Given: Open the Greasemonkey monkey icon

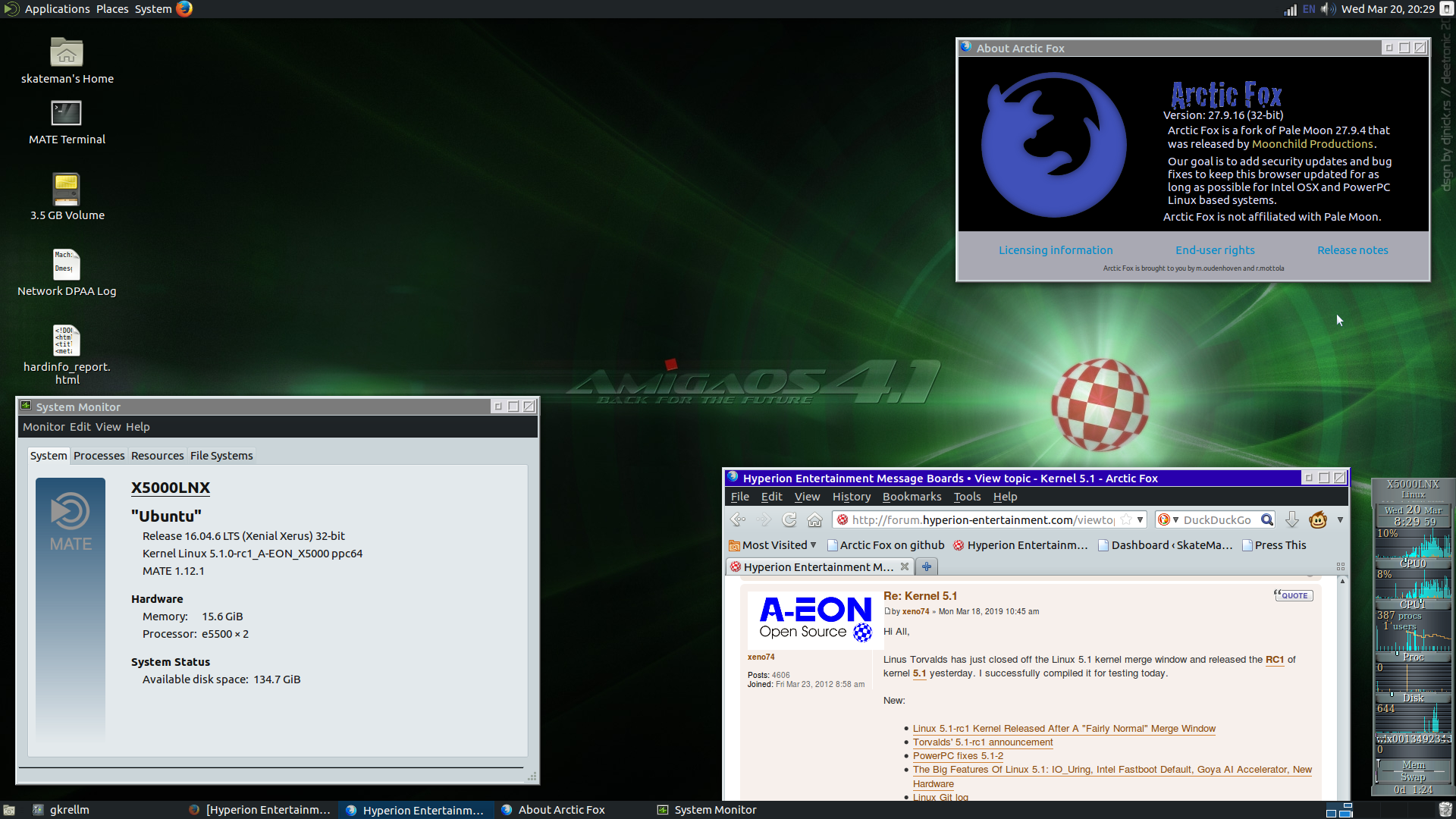Looking at the screenshot, I should (1318, 519).
